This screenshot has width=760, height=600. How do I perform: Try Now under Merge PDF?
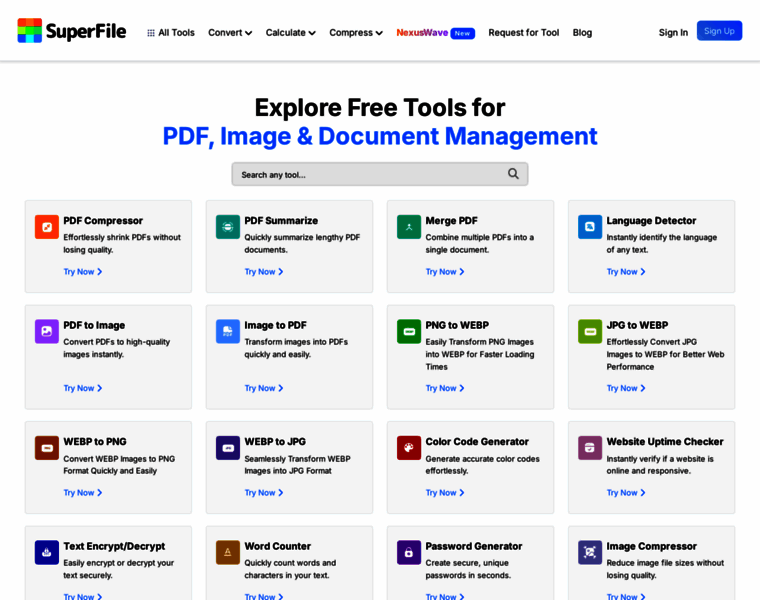coord(444,272)
